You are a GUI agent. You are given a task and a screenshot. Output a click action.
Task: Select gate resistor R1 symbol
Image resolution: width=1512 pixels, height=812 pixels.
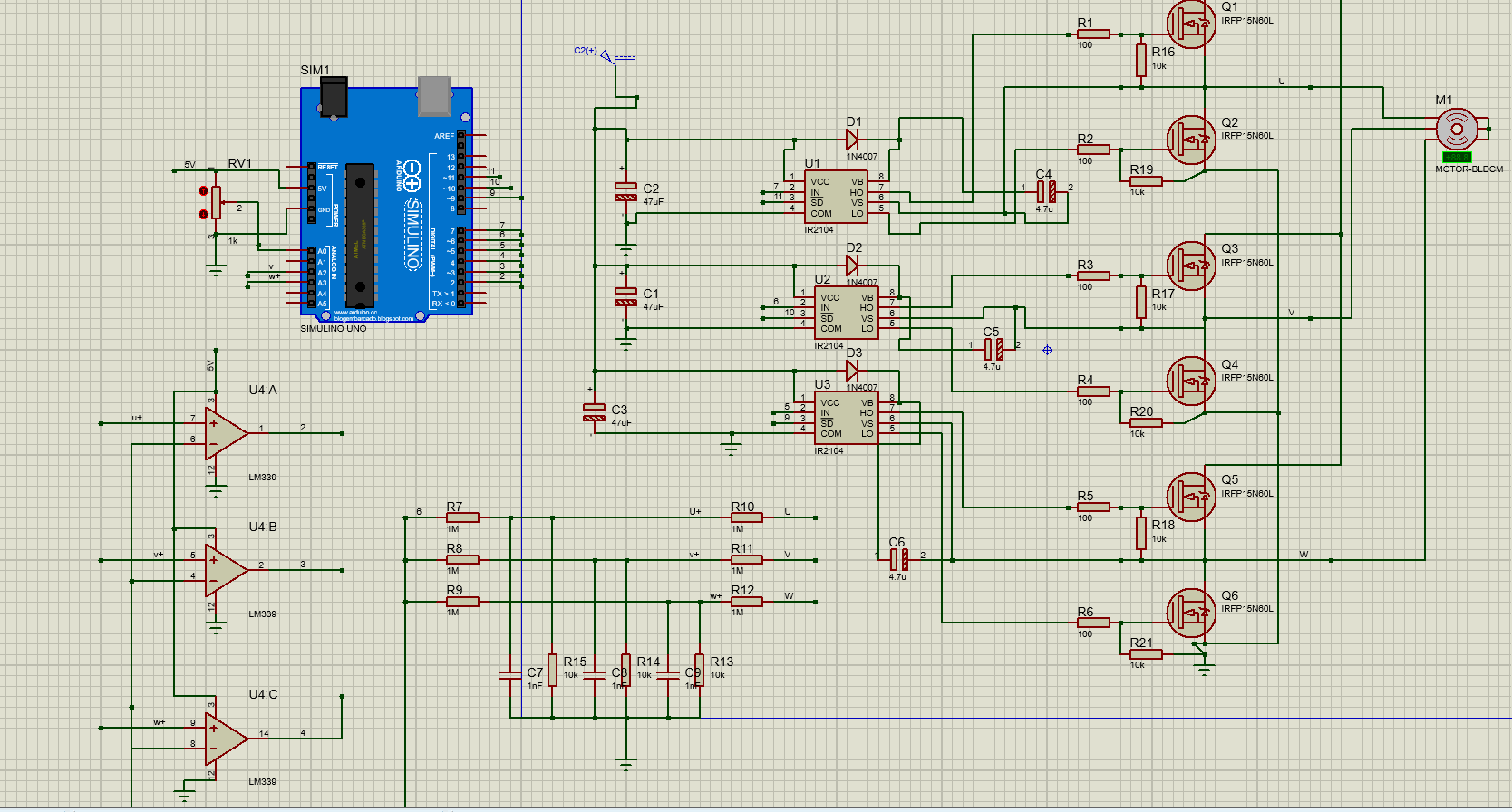point(1093,34)
